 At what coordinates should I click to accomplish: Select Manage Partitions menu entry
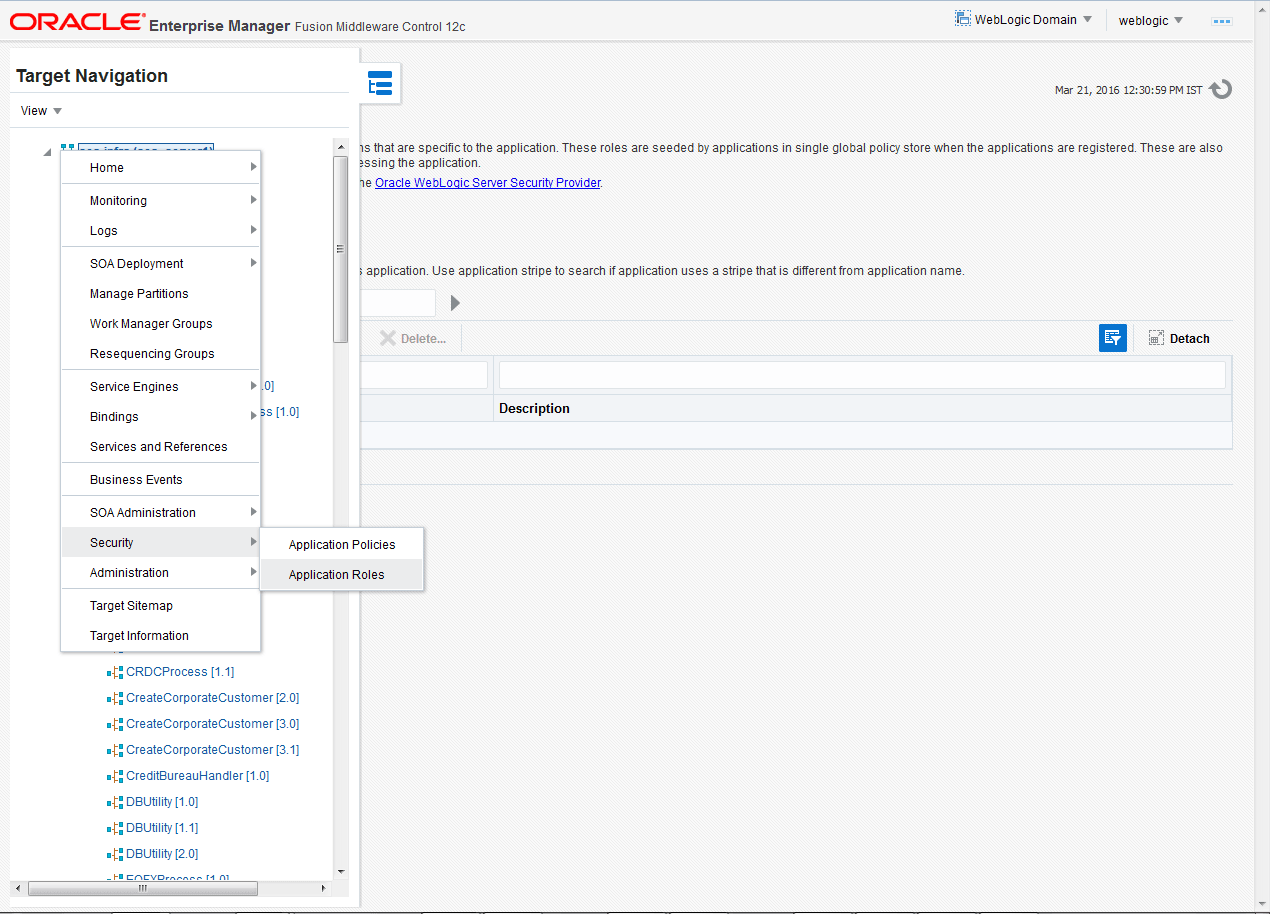[161, 294]
